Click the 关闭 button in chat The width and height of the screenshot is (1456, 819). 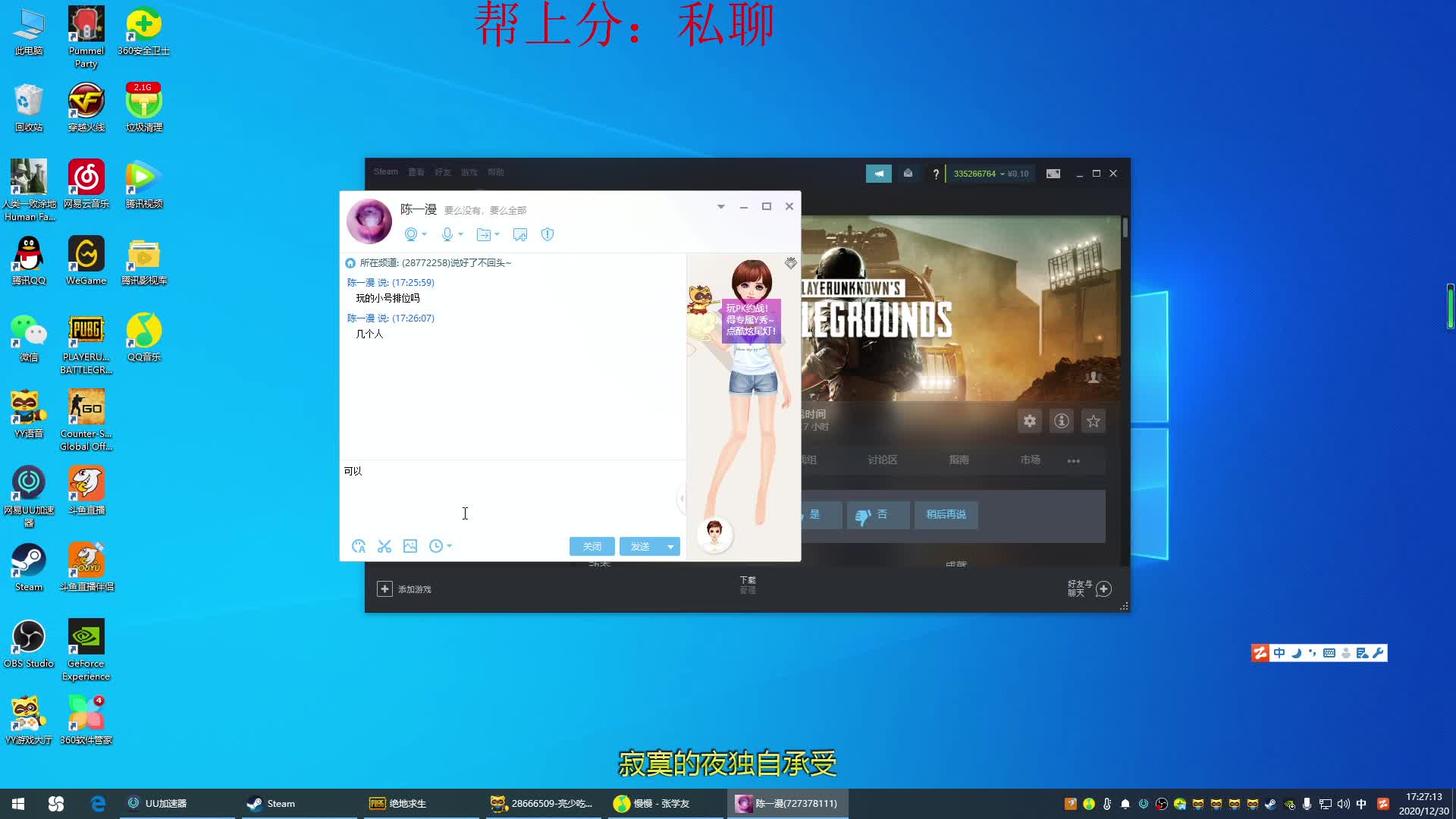[592, 547]
